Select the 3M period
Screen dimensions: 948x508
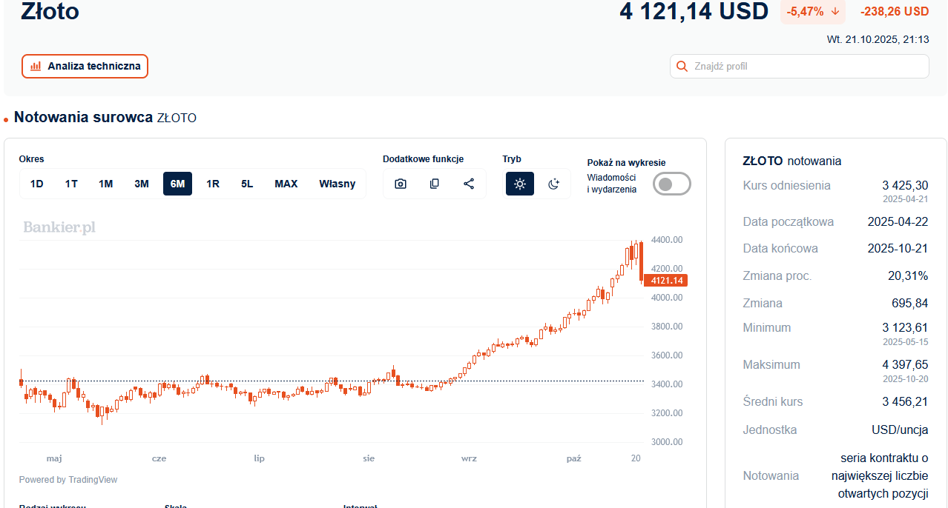[142, 184]
